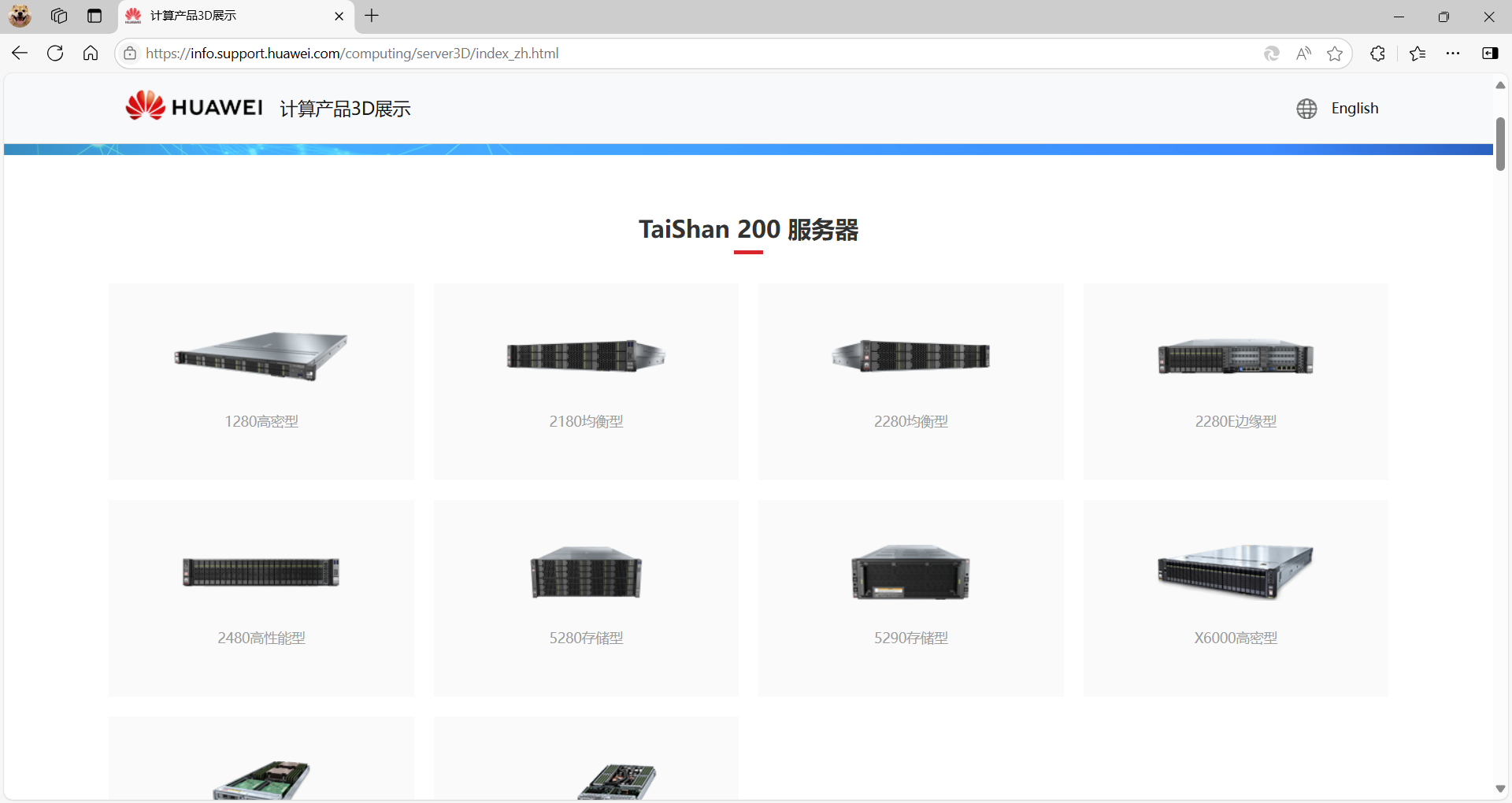
Task: Open the 1280高密型 server image
Action: (261, 356)
